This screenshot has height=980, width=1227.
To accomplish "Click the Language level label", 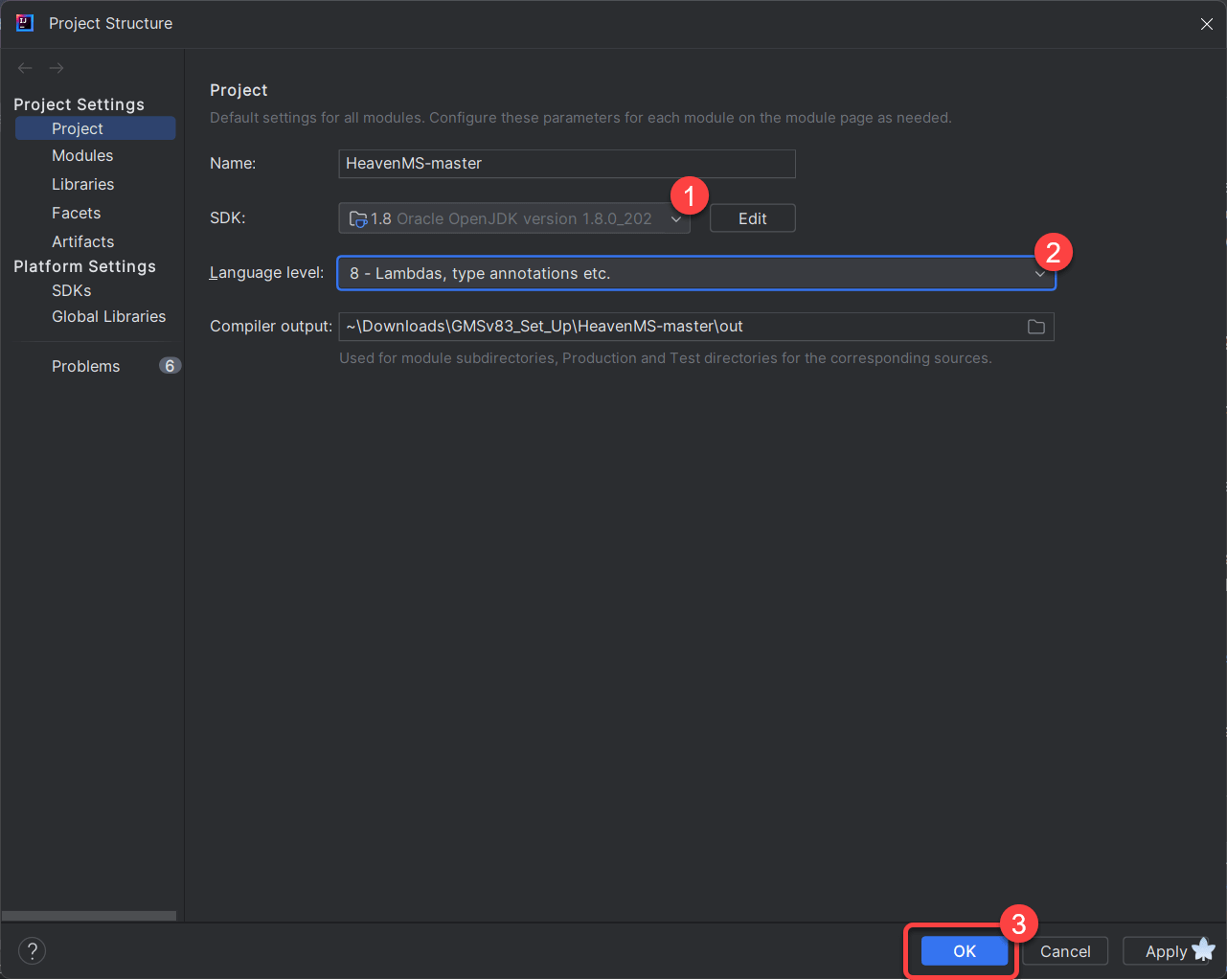I will pyautogui.click(x=267, y=273).
